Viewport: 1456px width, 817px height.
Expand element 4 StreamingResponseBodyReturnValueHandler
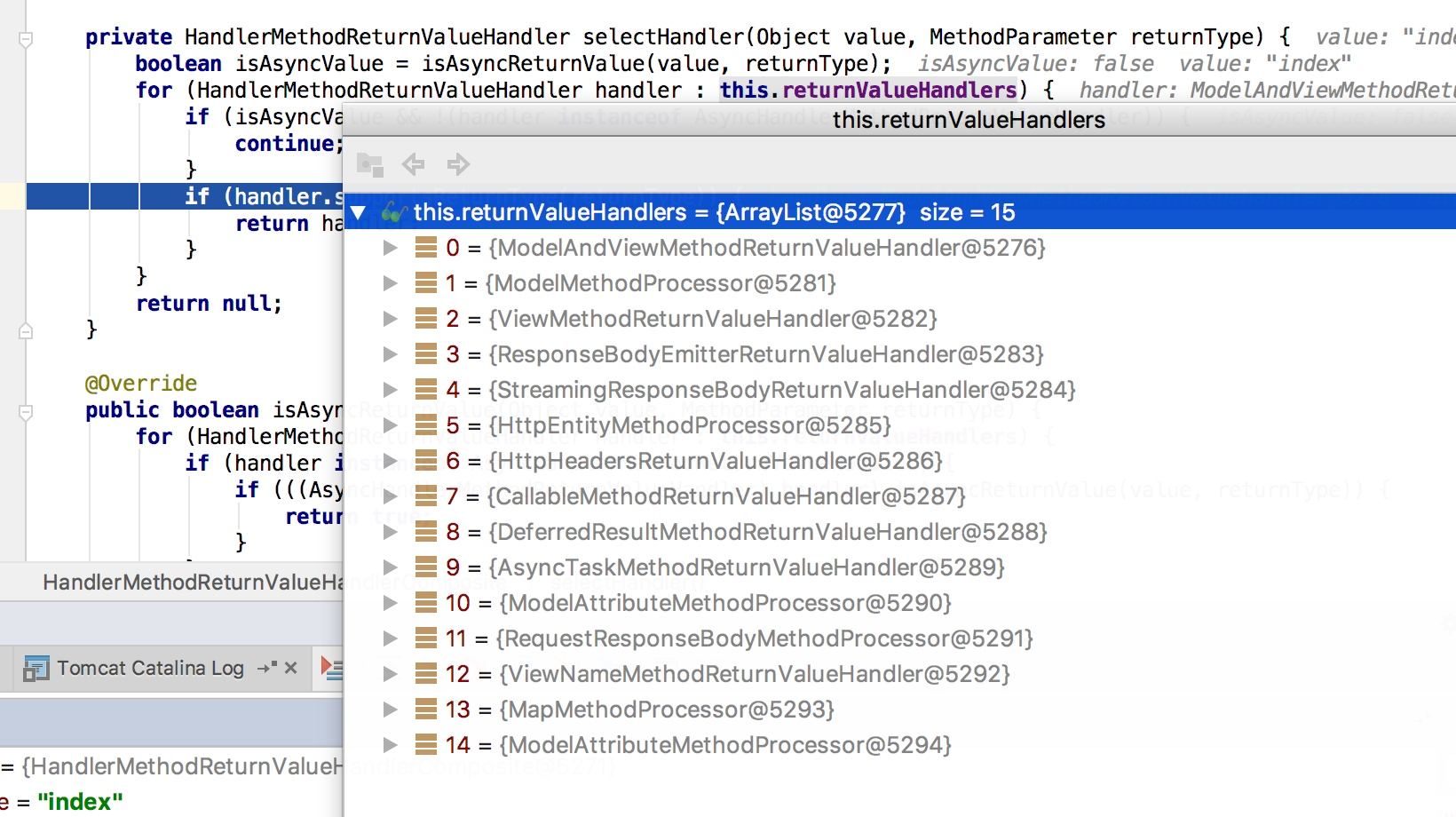coord(390,390)
